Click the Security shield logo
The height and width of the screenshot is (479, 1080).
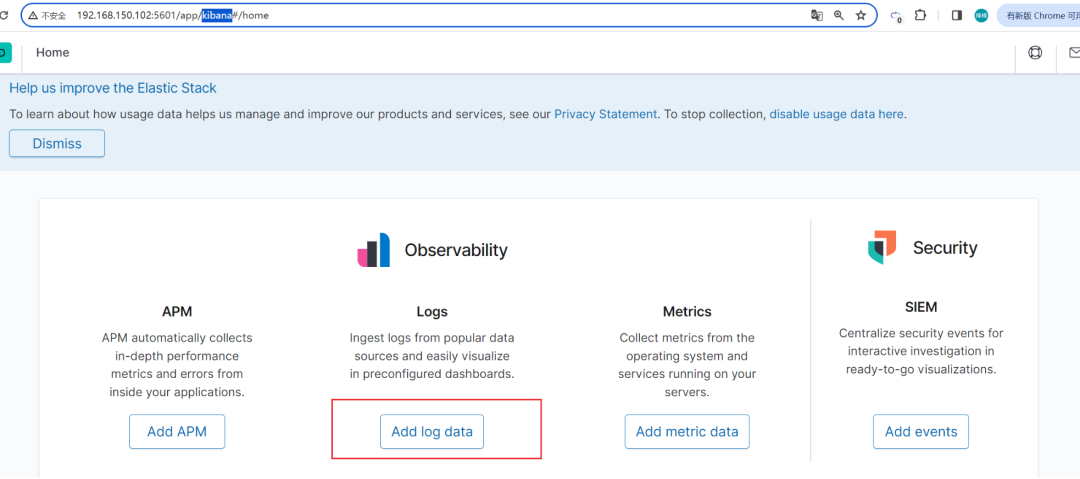tap(882, 248)
